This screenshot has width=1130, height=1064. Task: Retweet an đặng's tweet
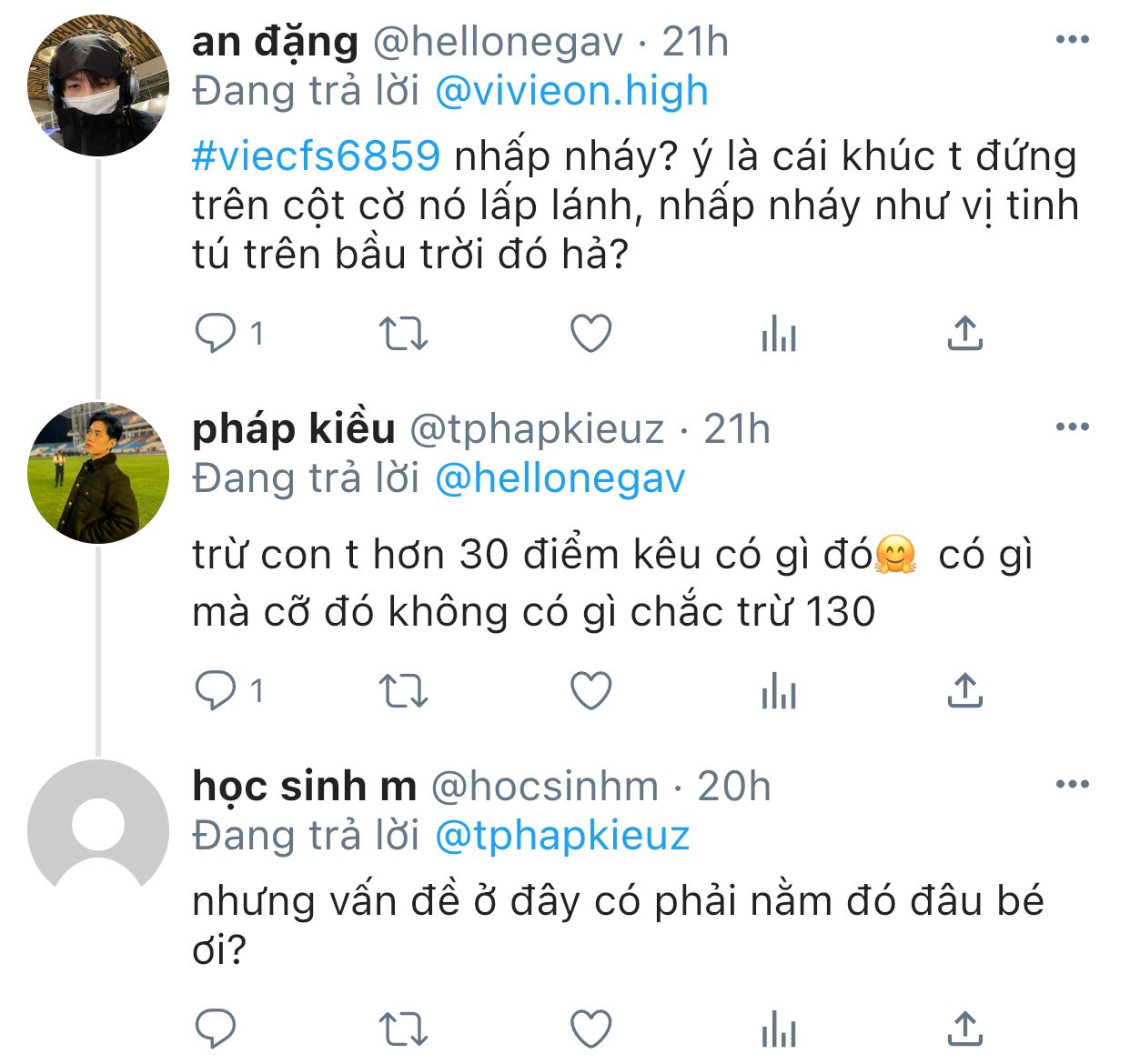click(x=402, y=334)
